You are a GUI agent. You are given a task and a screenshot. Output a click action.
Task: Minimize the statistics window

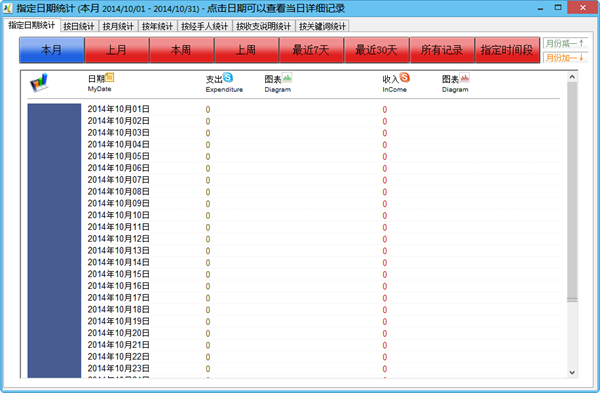[540, 8]
